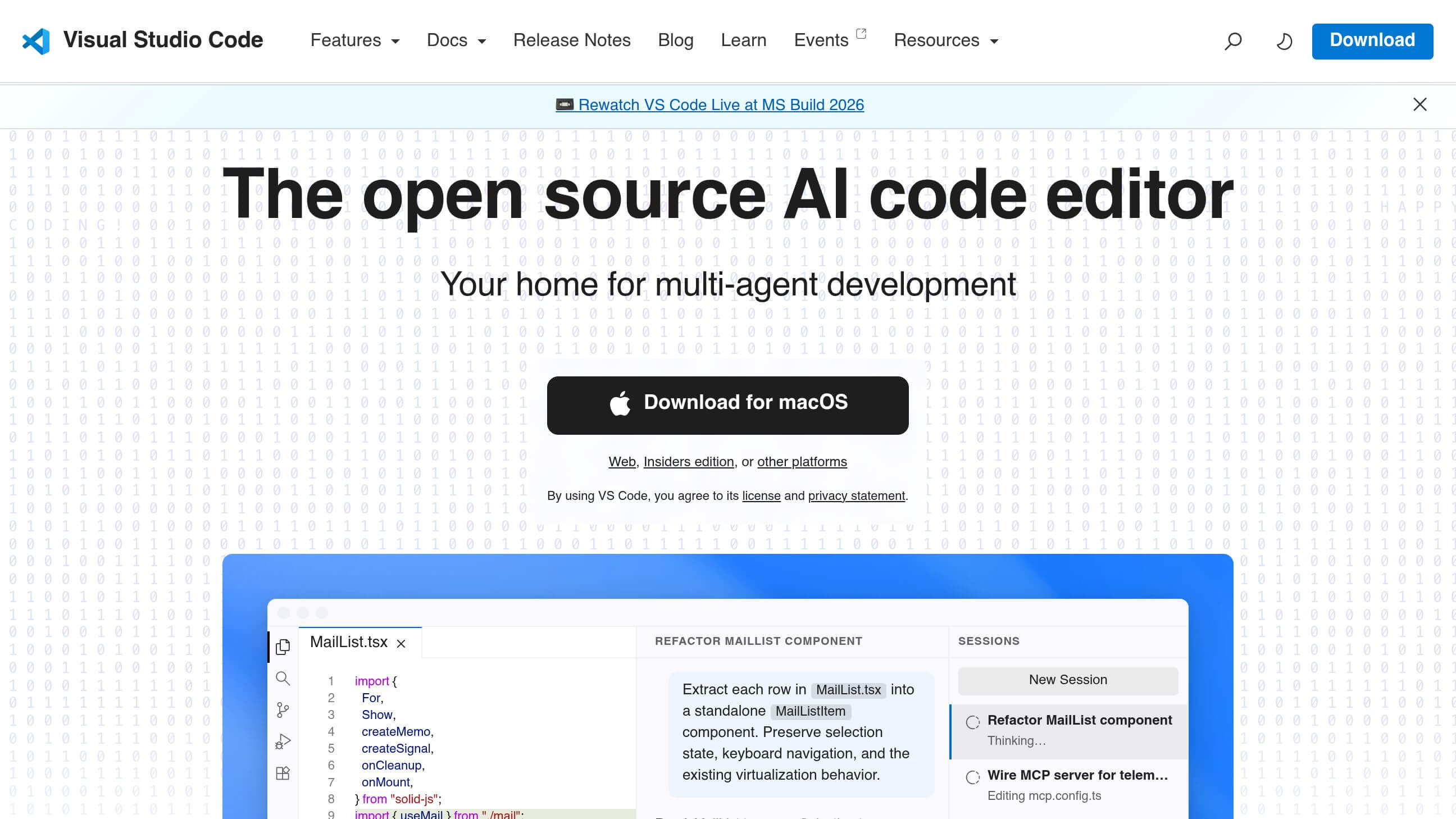Select the Wire MCP server session
This screenshot has height=819, width=1456.
[x=1069, y=785]
